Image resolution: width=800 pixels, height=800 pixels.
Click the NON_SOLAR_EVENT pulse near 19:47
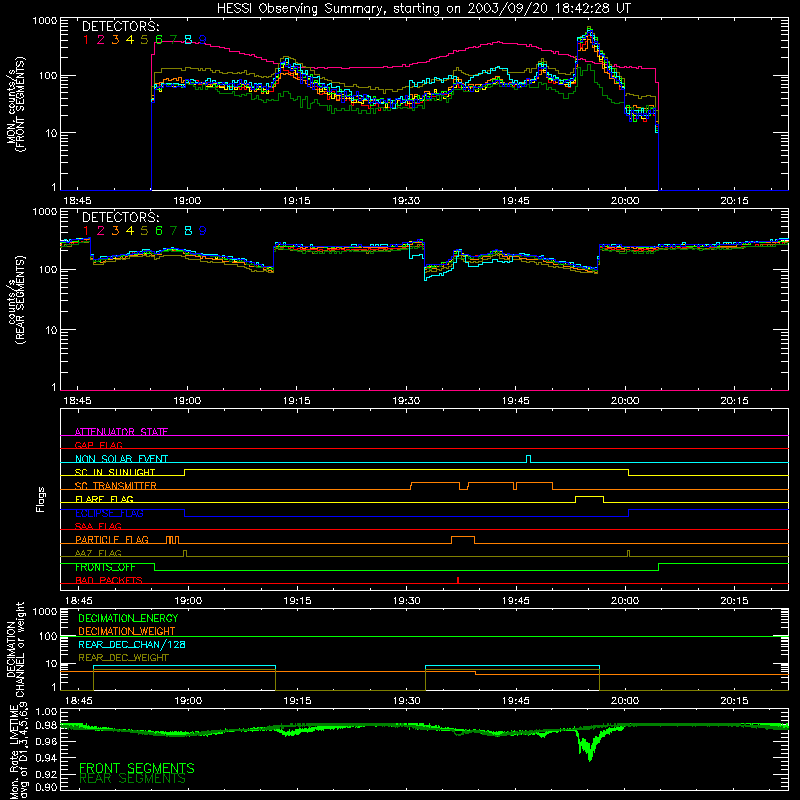[x=529, y=459]
